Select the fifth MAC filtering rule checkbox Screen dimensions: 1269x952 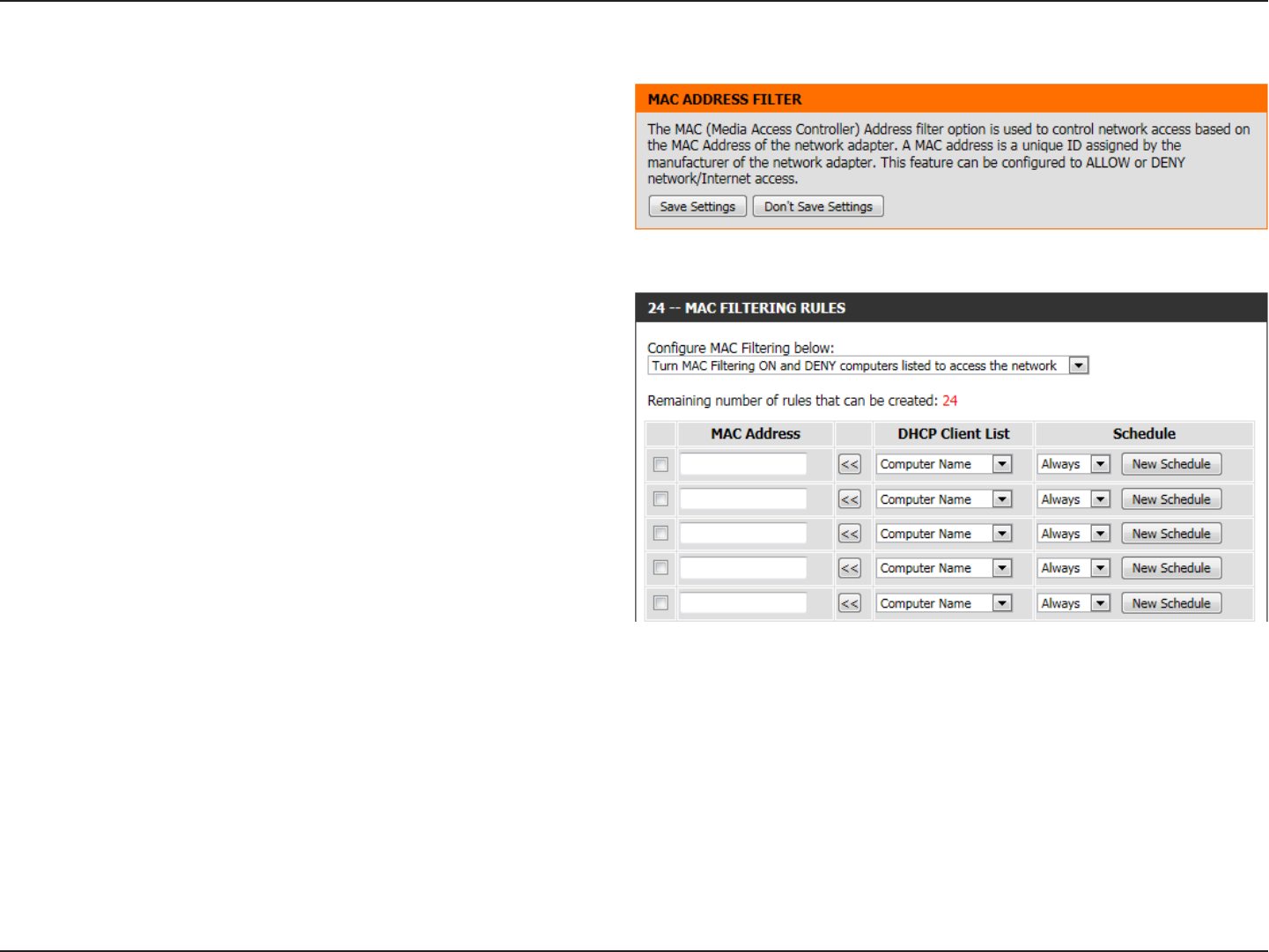(660, 603)
